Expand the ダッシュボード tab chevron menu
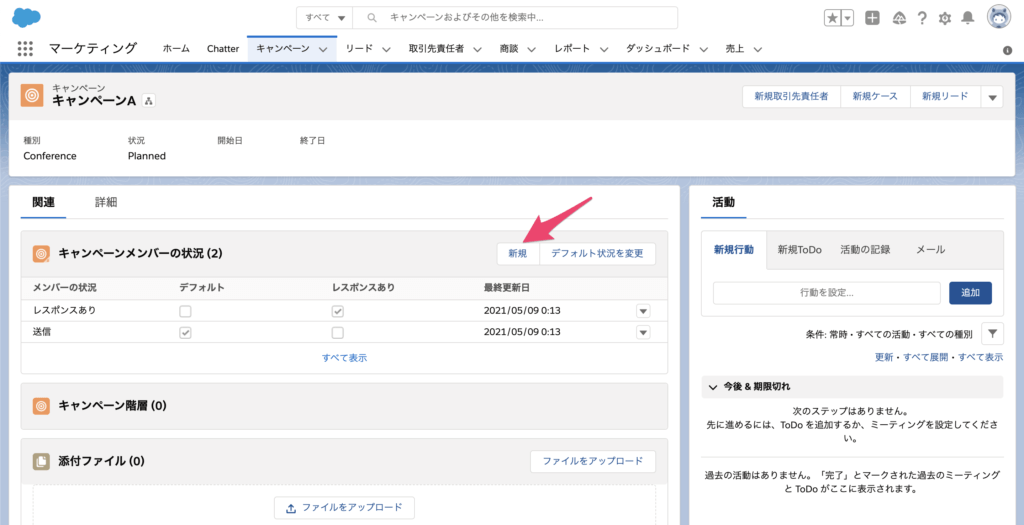The image size is (1024, 525). click(x=703, y=49)
